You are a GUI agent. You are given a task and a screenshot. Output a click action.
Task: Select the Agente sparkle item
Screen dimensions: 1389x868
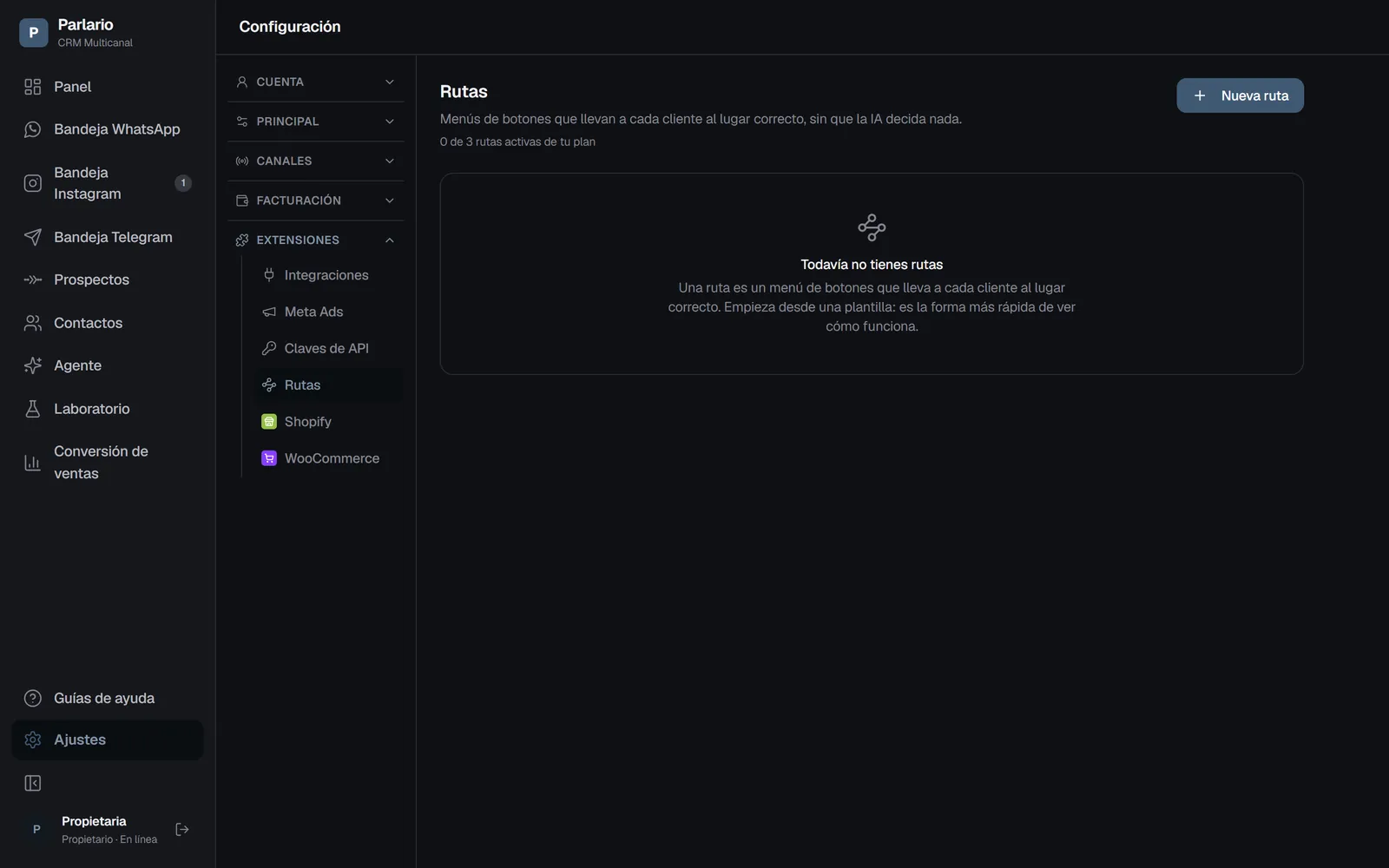coord(108,365)
